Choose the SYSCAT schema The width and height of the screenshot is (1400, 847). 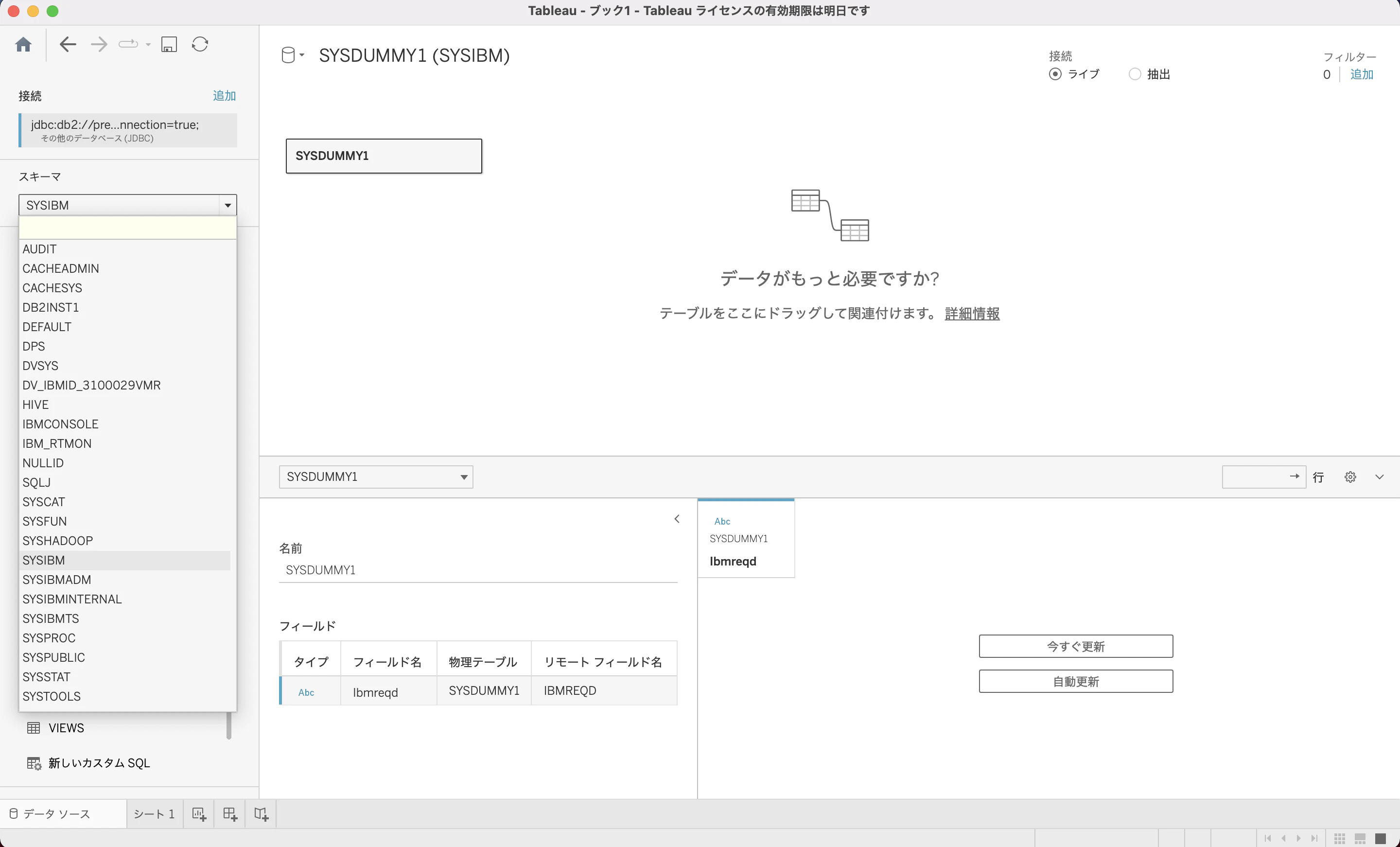(x=126, y=502)
